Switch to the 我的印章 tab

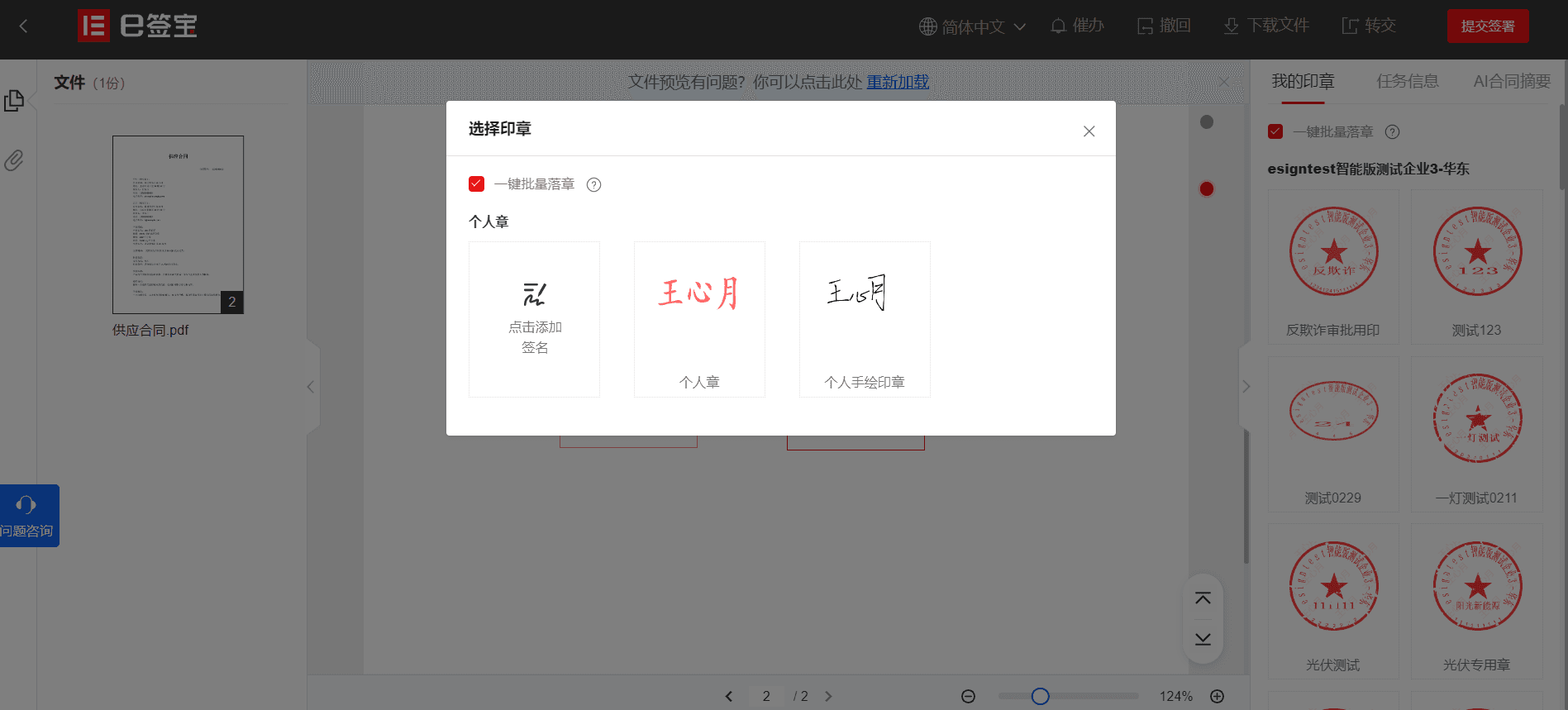tap(1303, 81)
